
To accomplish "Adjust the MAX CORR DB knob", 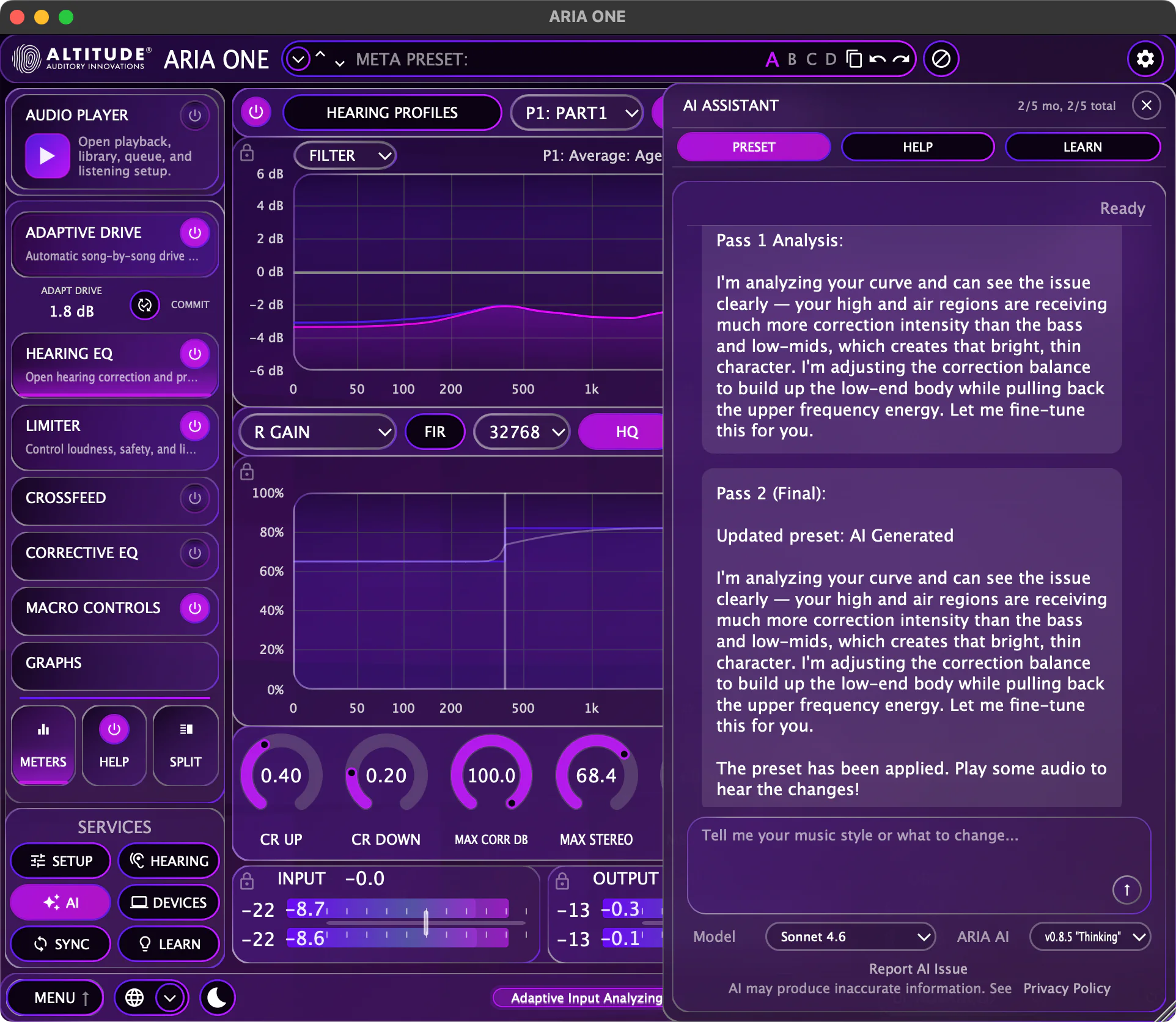I will point(491,774).
